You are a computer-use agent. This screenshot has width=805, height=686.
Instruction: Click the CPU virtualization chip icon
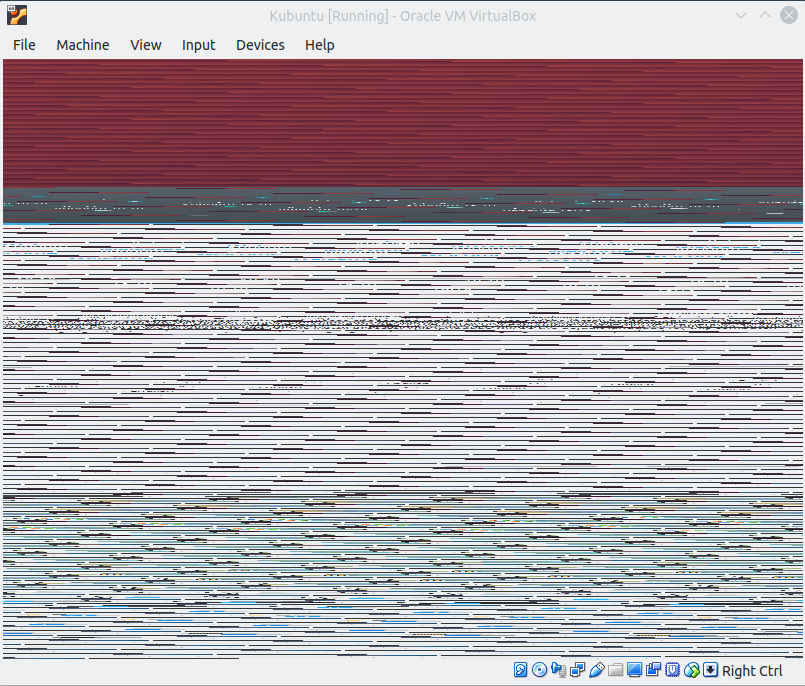(x=673, y=670)
